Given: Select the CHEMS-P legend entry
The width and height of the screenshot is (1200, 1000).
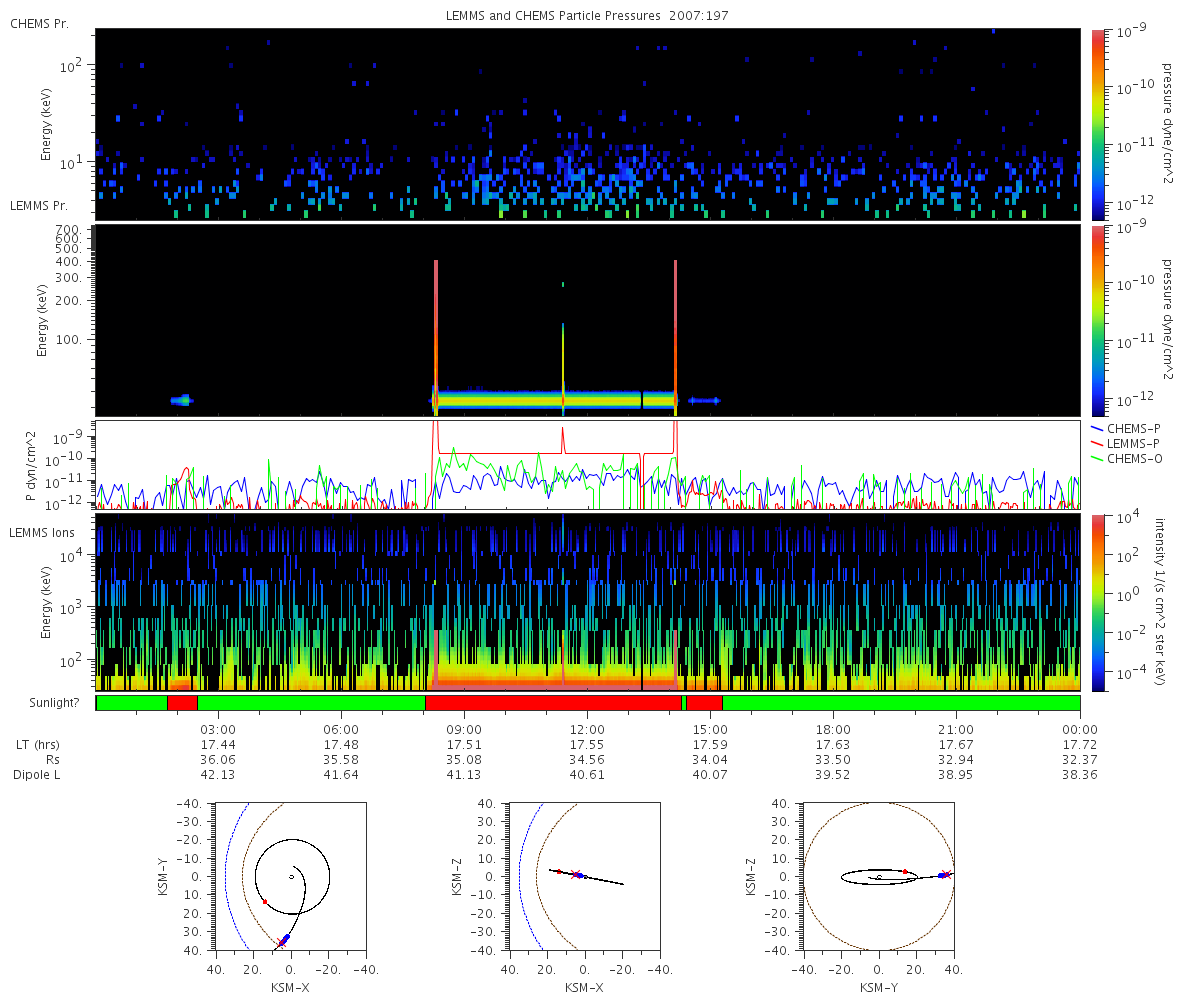Looking at the screenshot, I should (x=1128, y=427).
